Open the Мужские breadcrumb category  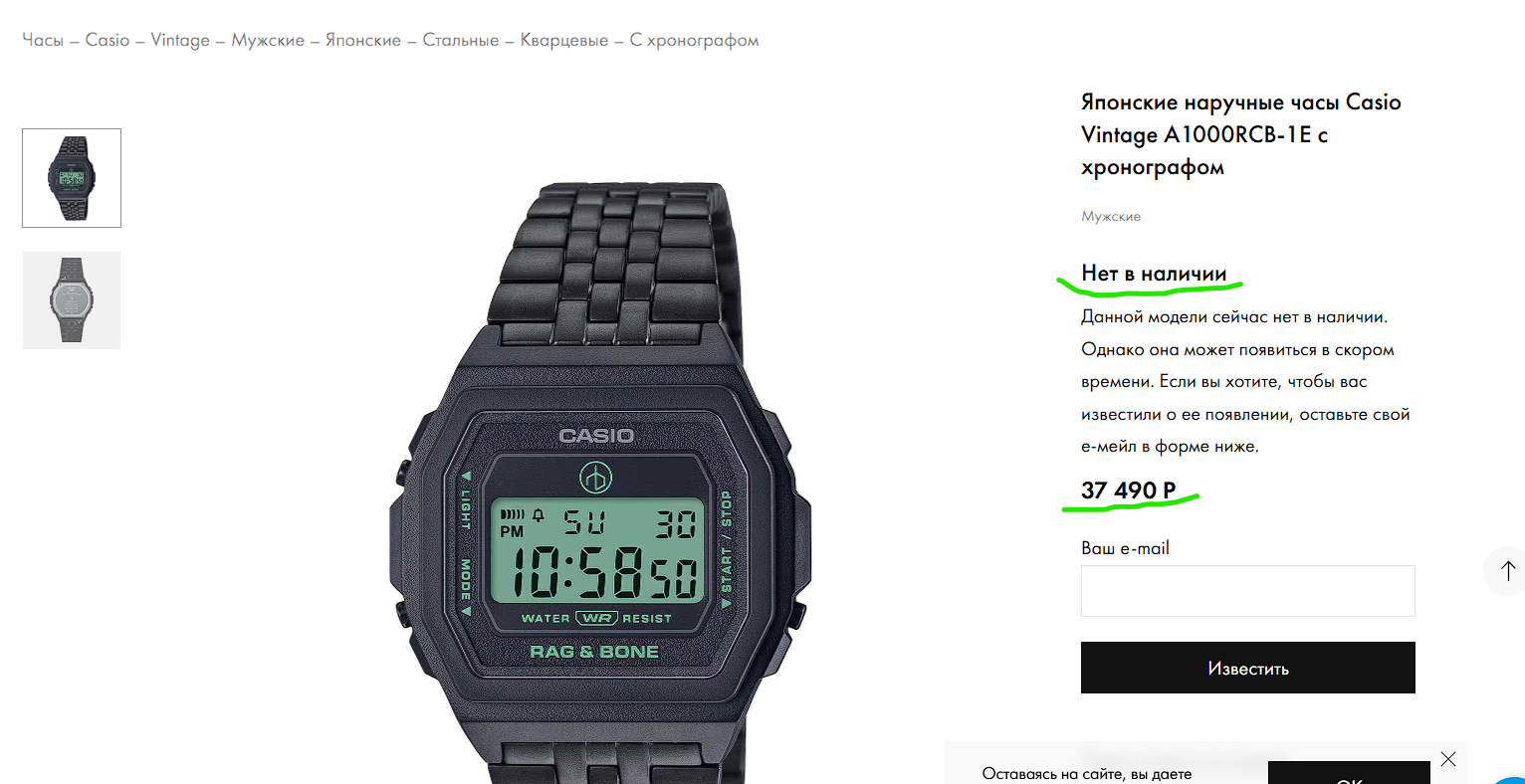pos(268,40)
